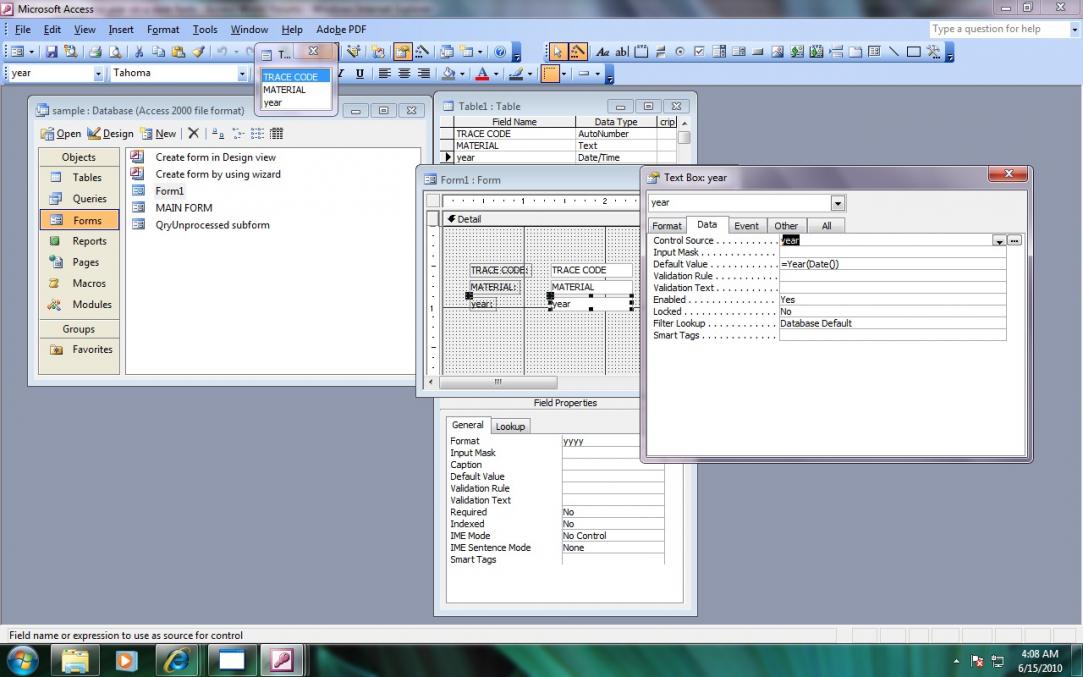The image size is (1083, 677).
Task: Switch to the Event tab in property sheet
Action: click(x=746, y=226)
